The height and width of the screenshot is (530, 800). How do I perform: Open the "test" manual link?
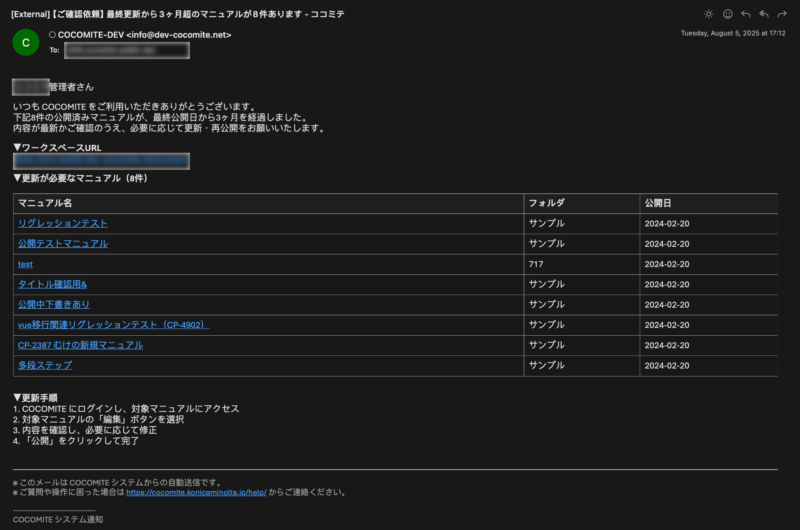(25, 264)
